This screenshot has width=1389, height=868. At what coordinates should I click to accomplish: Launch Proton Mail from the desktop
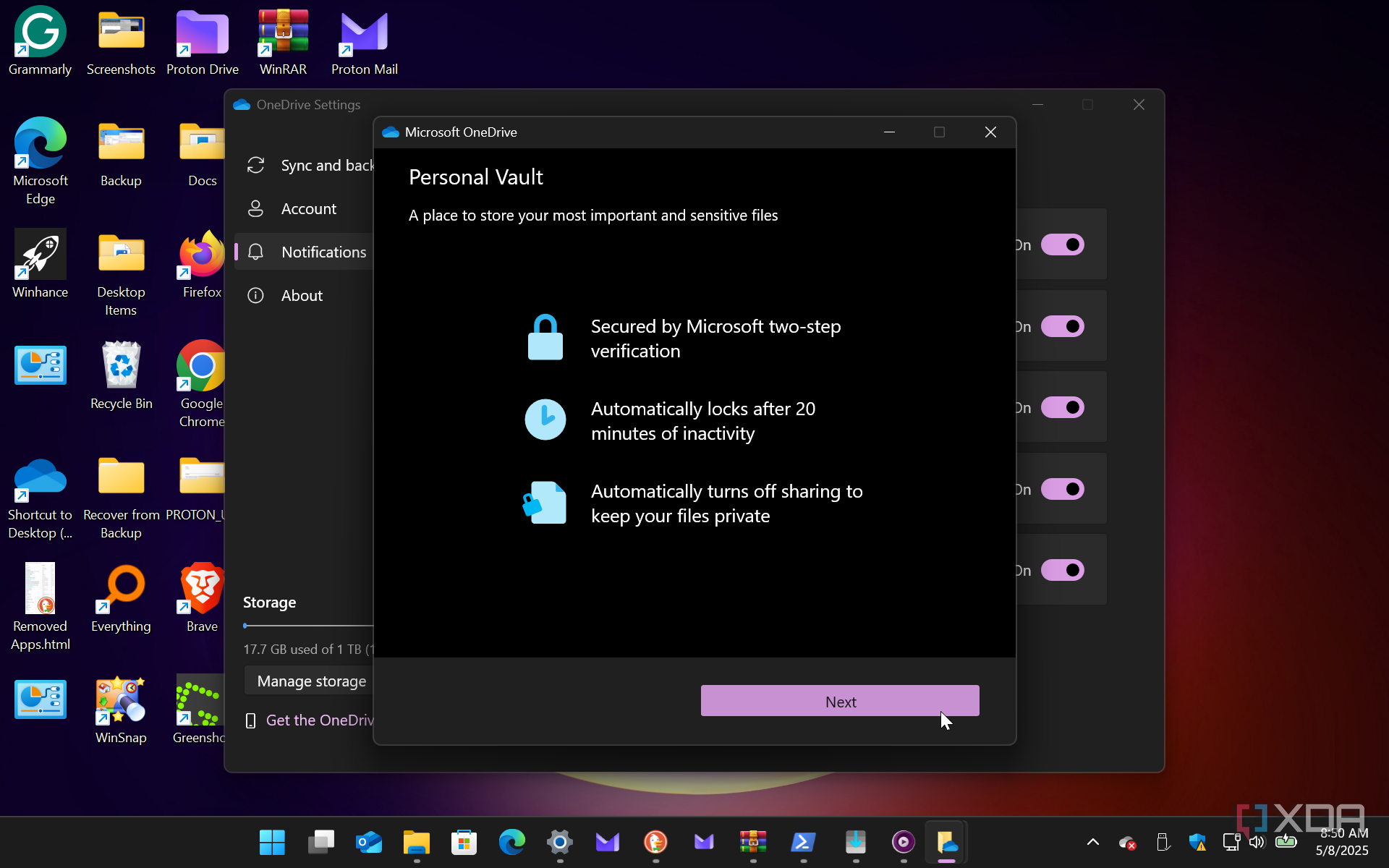coord(364,33)
